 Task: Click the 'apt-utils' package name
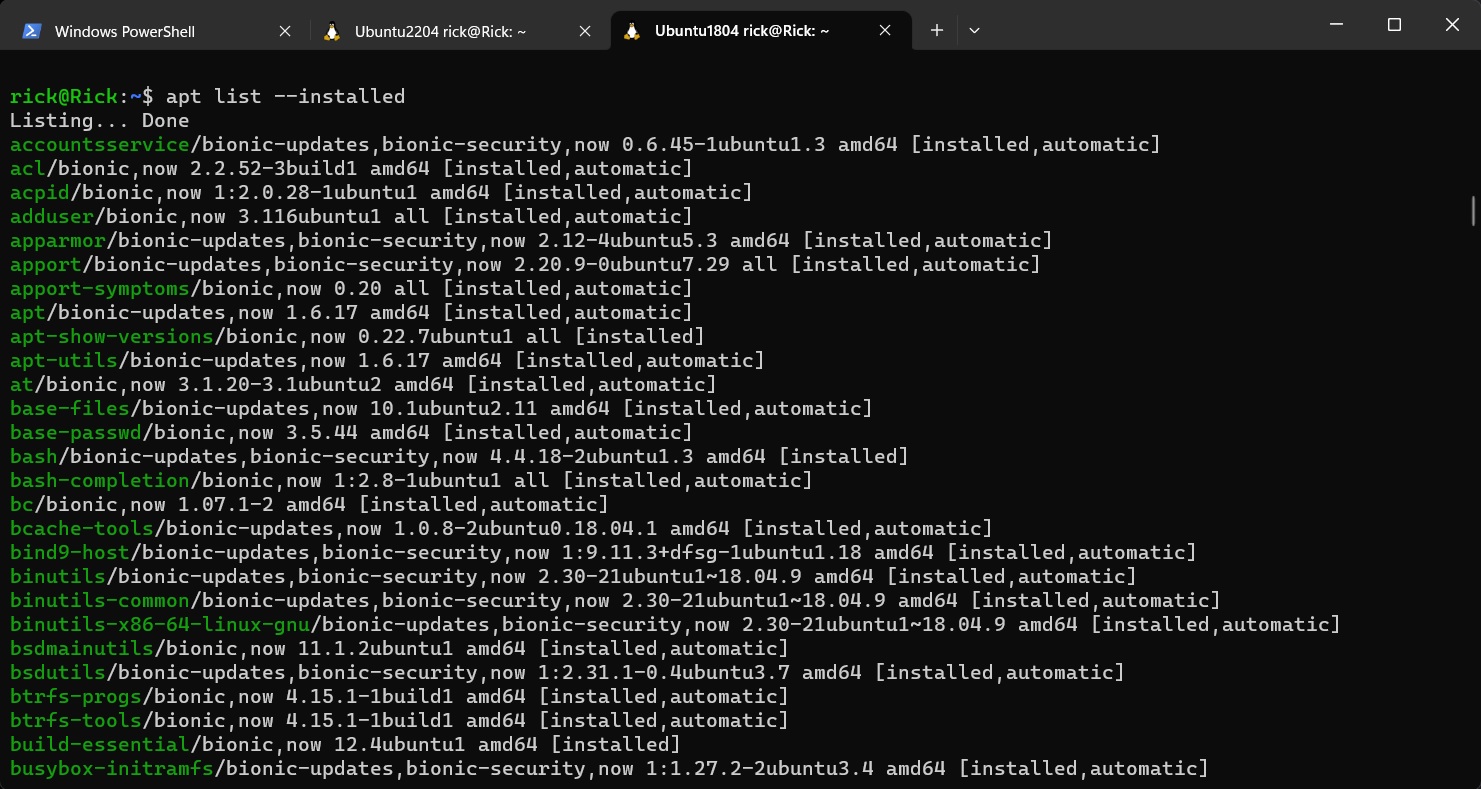64,361
